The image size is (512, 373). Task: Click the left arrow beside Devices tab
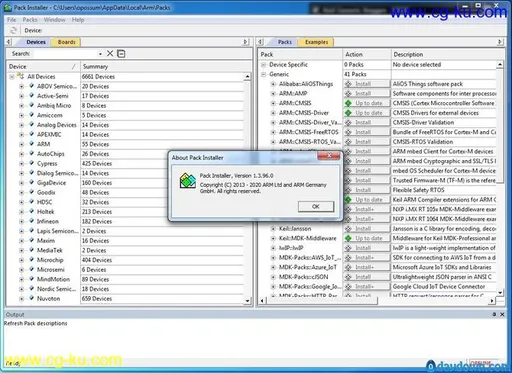[9, 42]
